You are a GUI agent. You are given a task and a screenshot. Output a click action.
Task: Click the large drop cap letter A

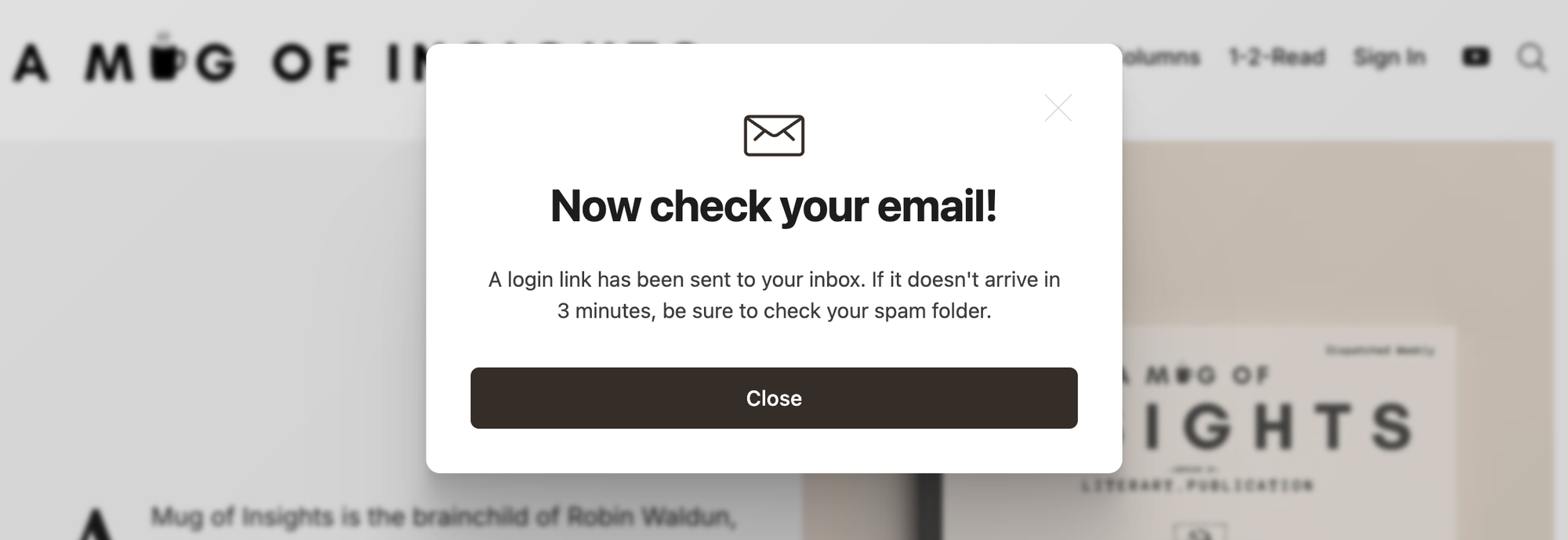tap(96, 524)
